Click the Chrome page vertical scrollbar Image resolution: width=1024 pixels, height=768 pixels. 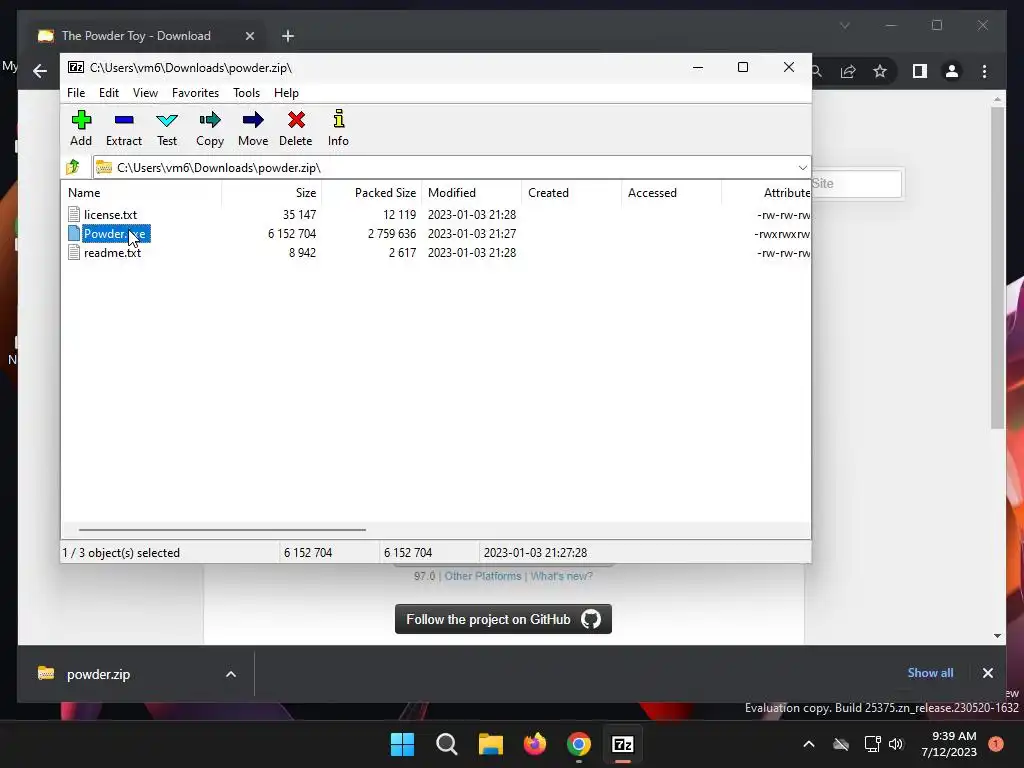coord(997,268)
